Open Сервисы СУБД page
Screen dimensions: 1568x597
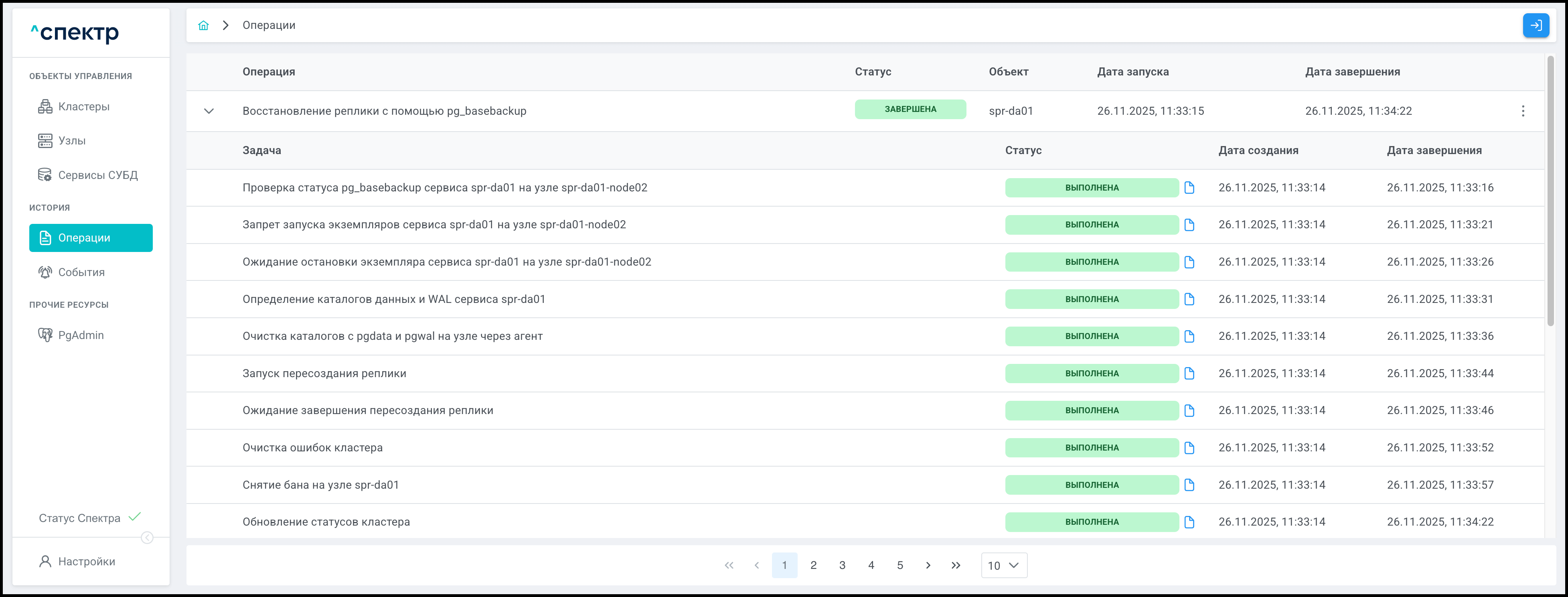click(x=97, y=175)
